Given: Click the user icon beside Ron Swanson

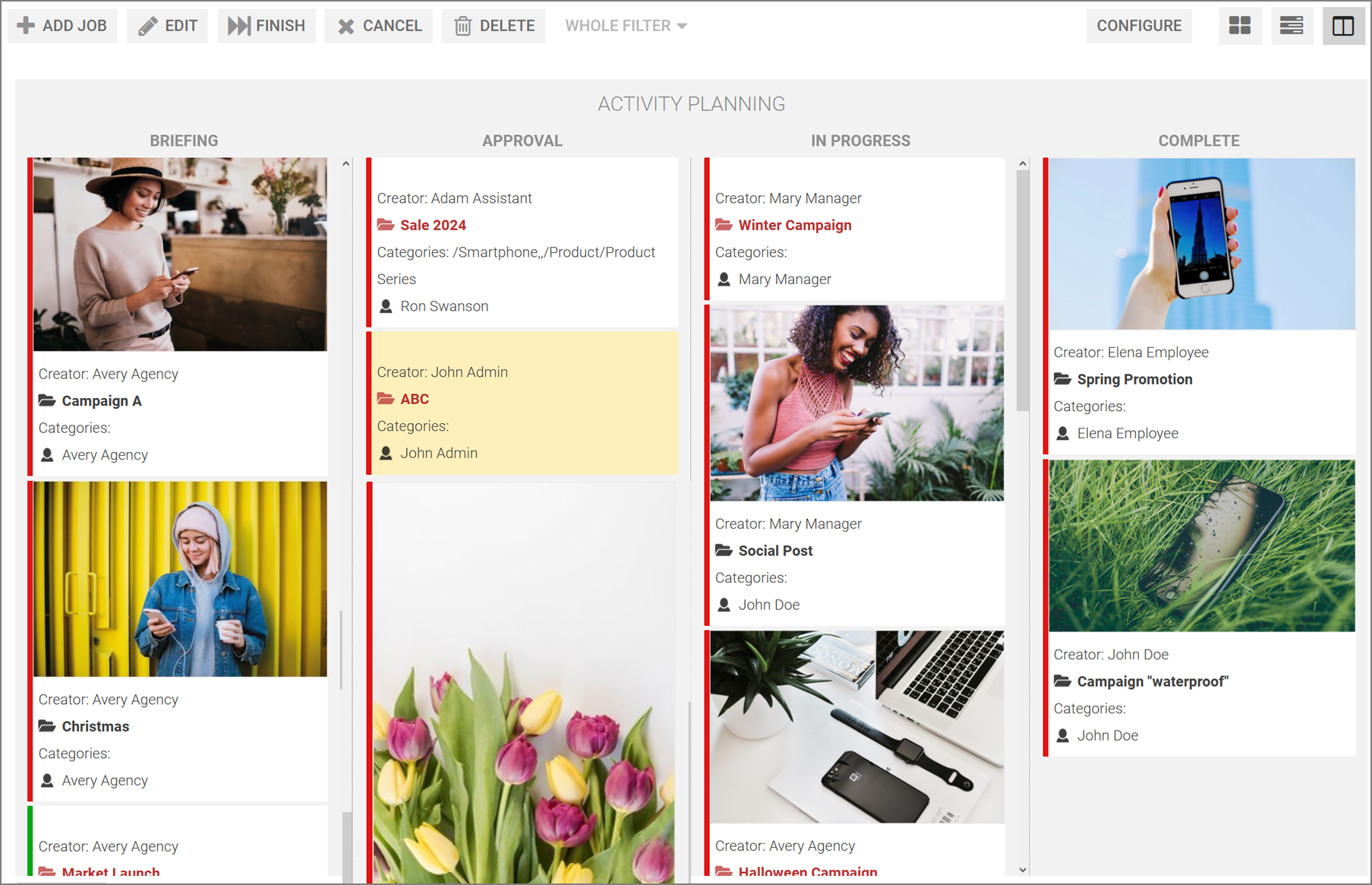Looking at the screenshot, I should [386, 306].
